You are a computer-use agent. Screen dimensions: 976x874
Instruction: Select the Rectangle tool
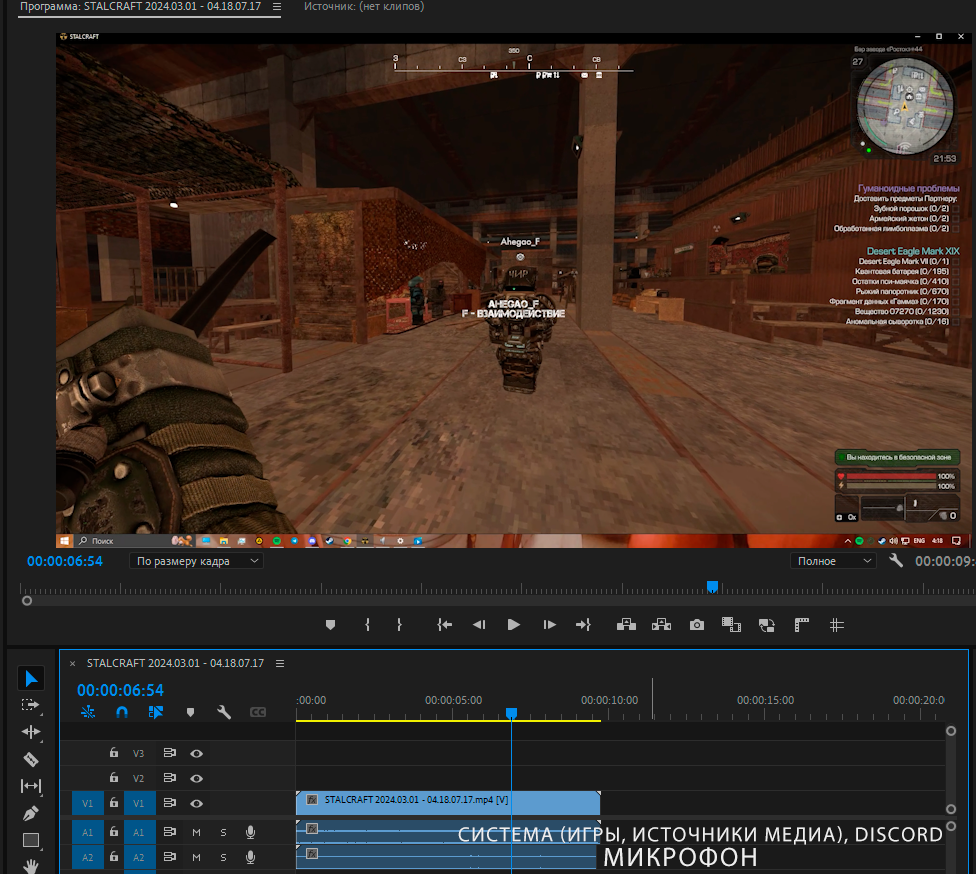tap(30, 840)
